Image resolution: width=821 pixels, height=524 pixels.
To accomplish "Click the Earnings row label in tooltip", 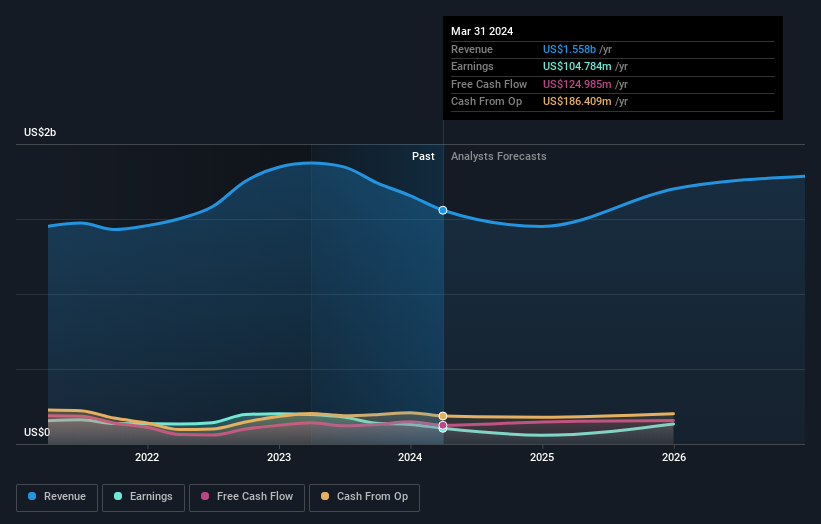I will 472,66.
